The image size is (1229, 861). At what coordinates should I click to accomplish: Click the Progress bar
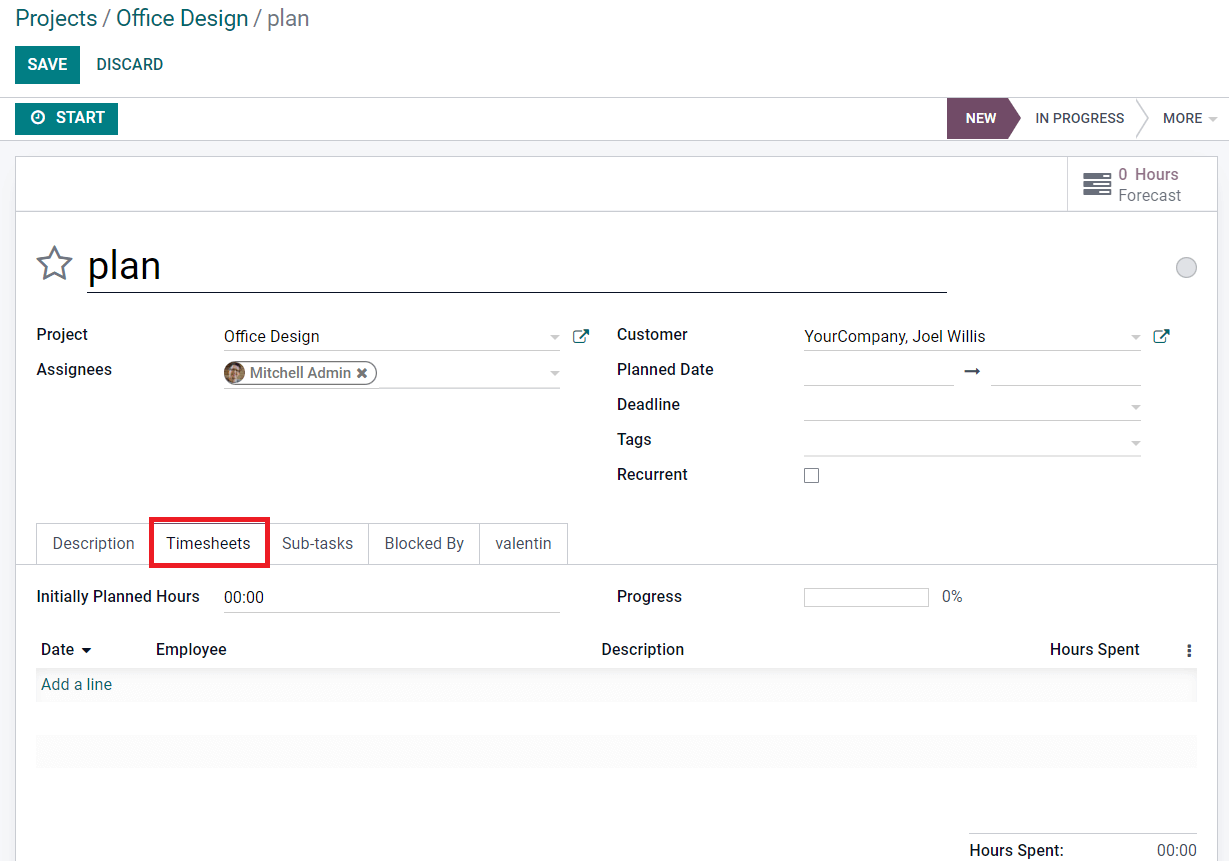tap(866, 597)
